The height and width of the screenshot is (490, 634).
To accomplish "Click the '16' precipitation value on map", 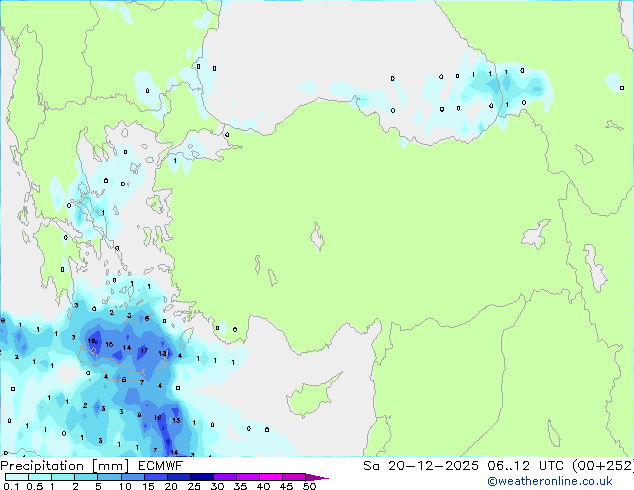I will tap(109, 344).
